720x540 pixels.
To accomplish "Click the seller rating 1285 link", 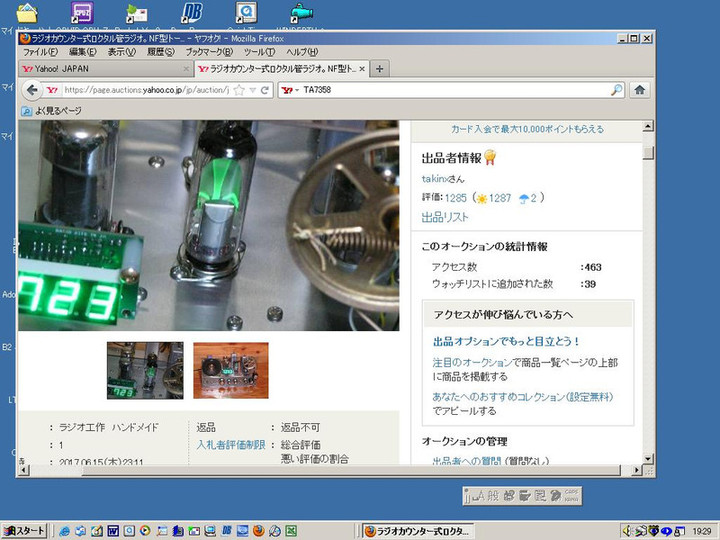I will 456,198.
